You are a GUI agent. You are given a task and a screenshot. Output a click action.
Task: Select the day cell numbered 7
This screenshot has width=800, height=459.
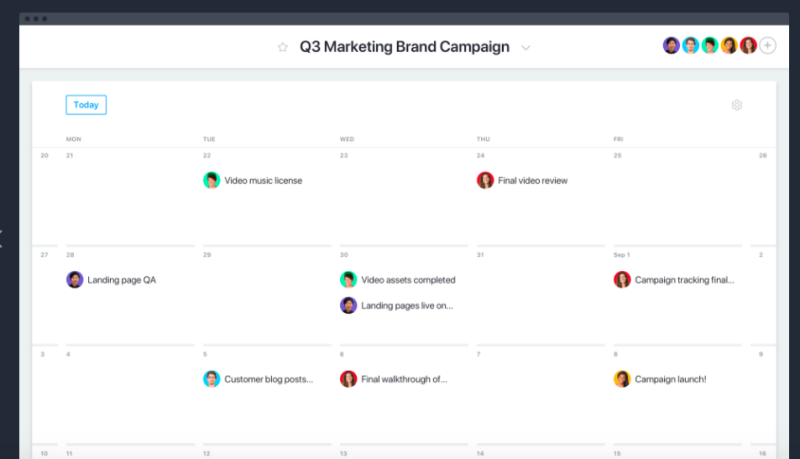[541, 395]
